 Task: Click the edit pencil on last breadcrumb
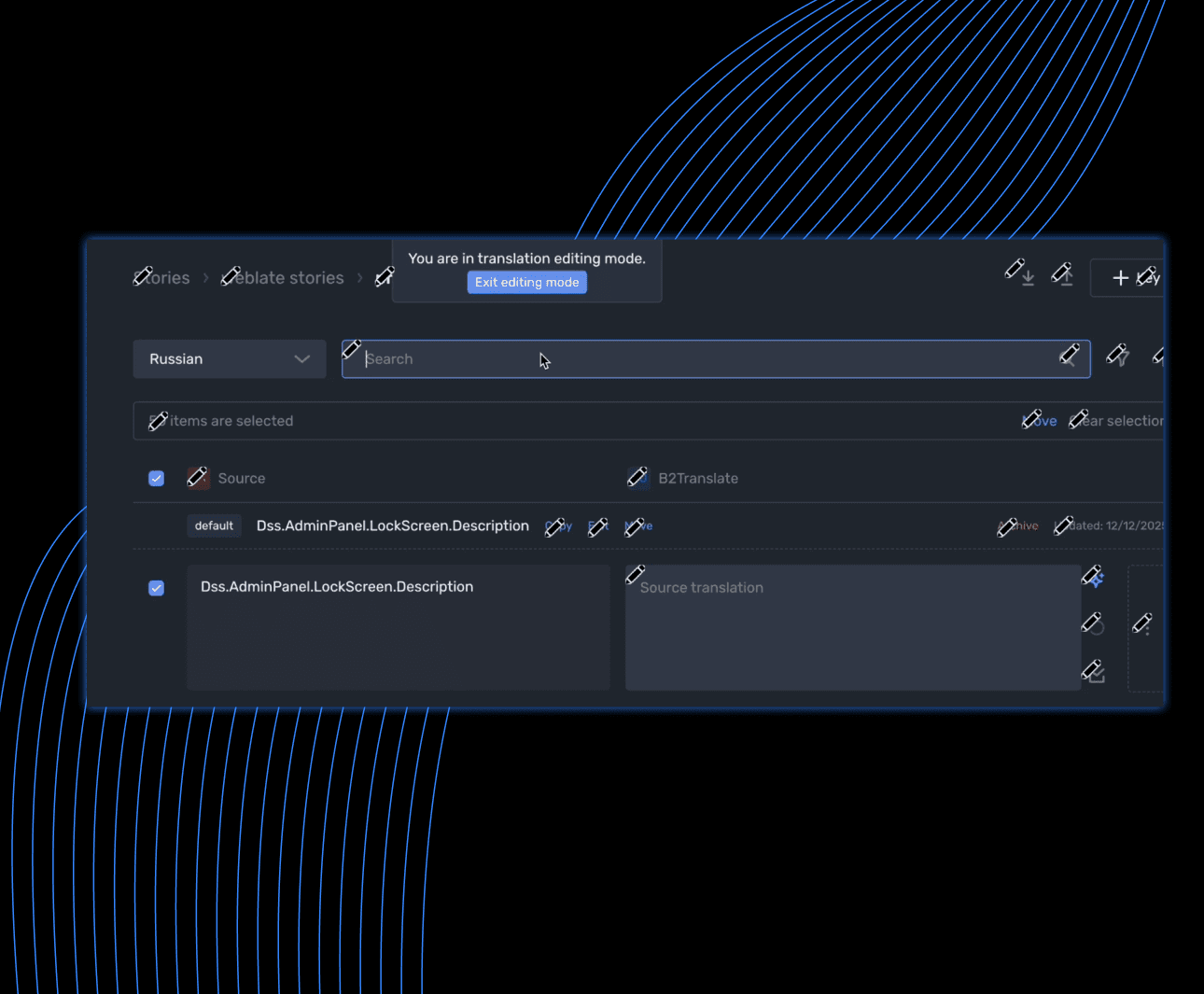point(385,277)
